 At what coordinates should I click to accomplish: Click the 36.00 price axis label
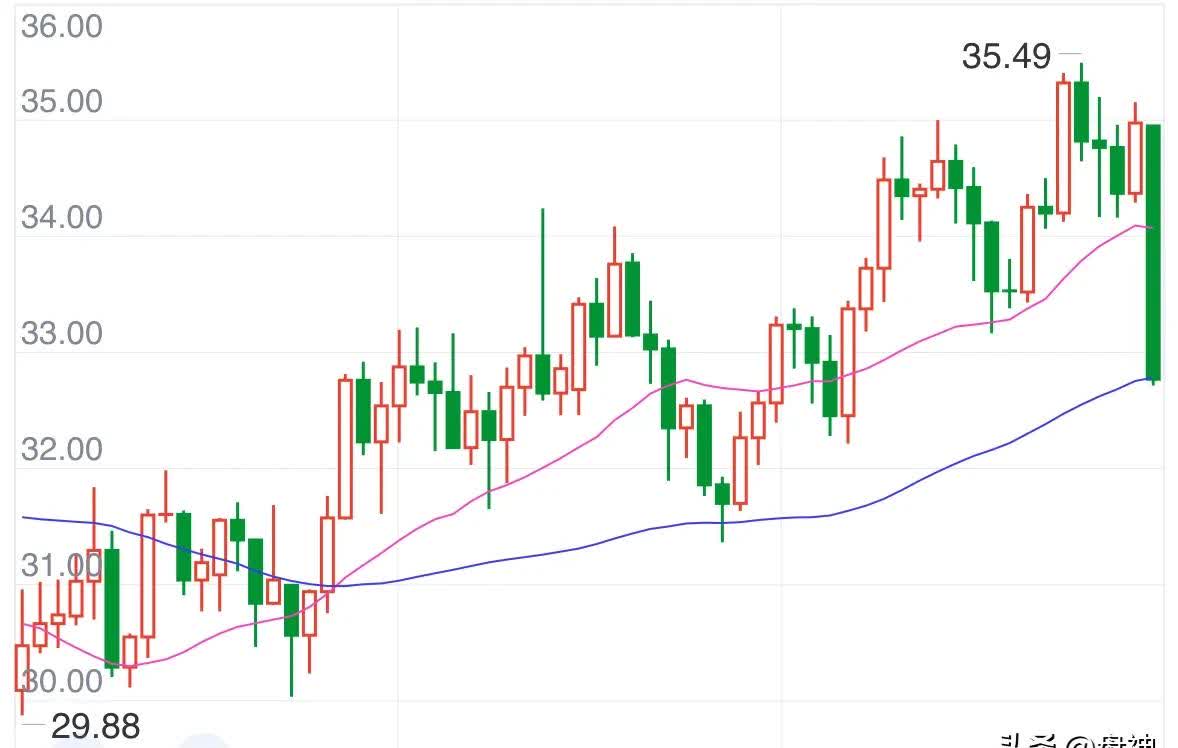61,27
